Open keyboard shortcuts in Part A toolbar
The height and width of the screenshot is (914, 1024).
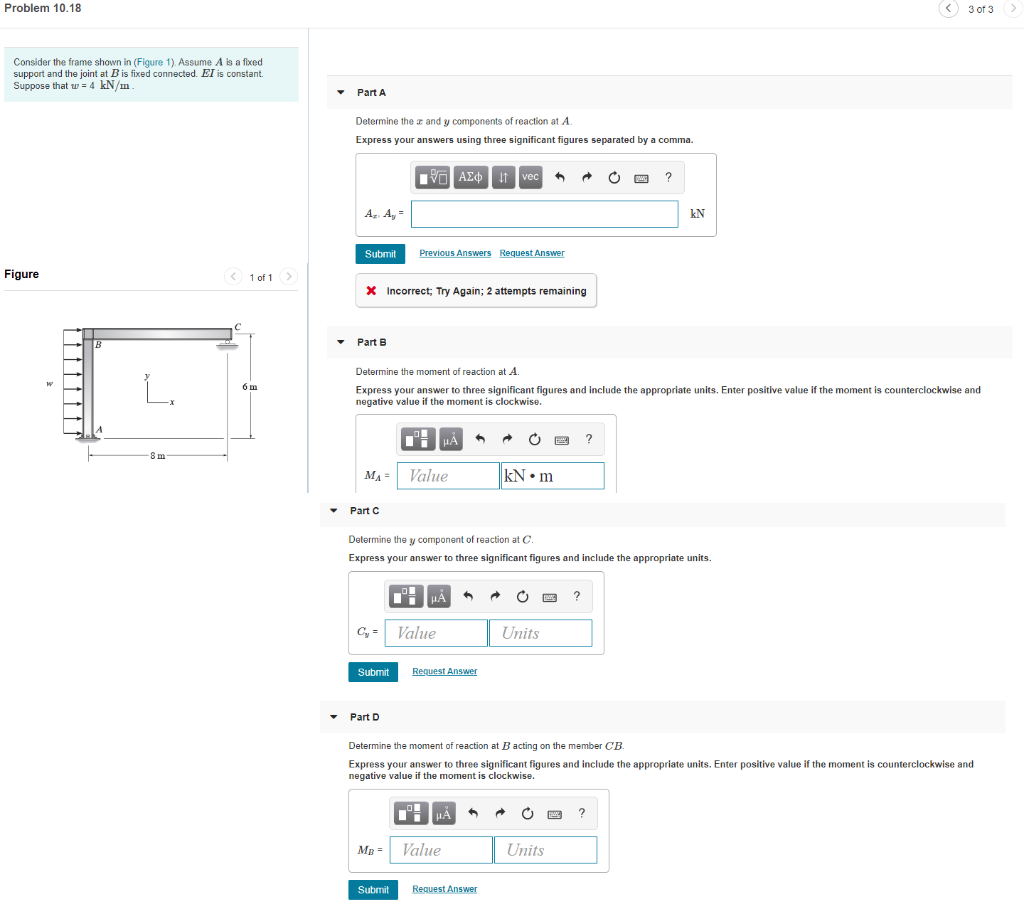click(641, 178)
